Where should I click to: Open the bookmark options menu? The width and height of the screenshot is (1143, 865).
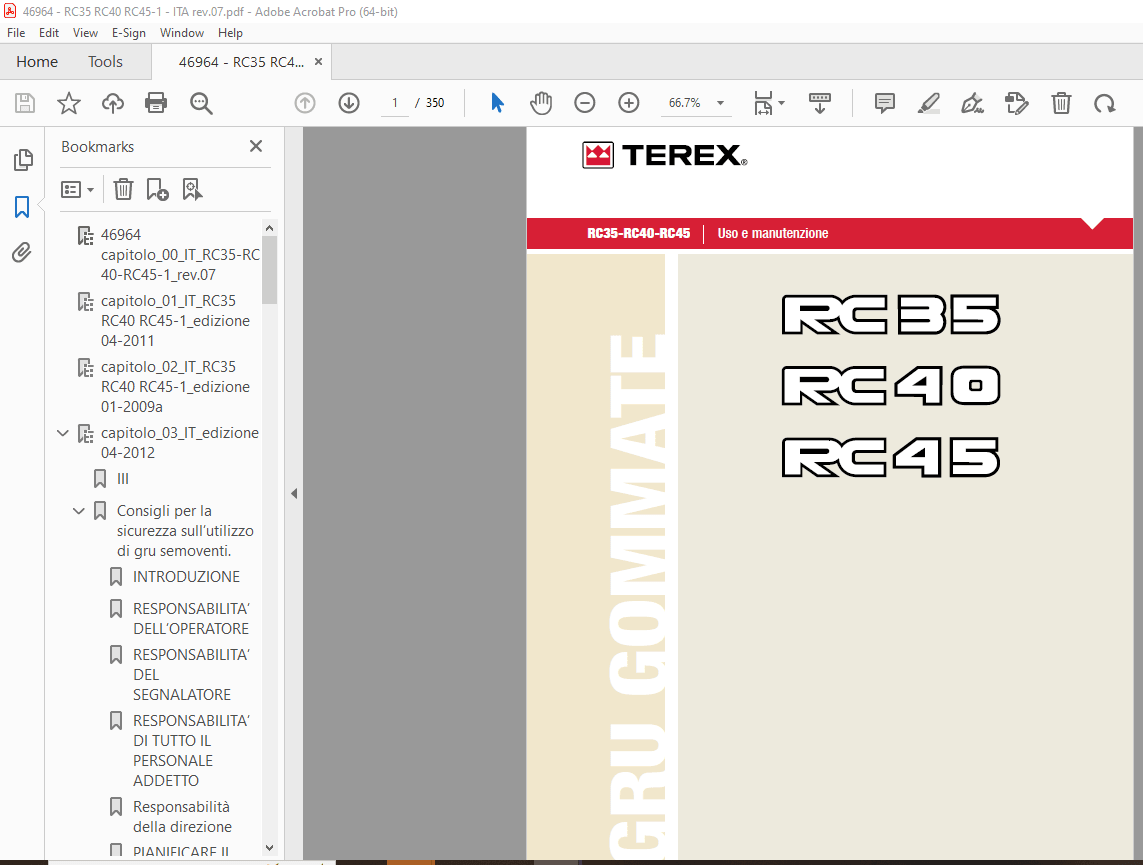point(77,188)
